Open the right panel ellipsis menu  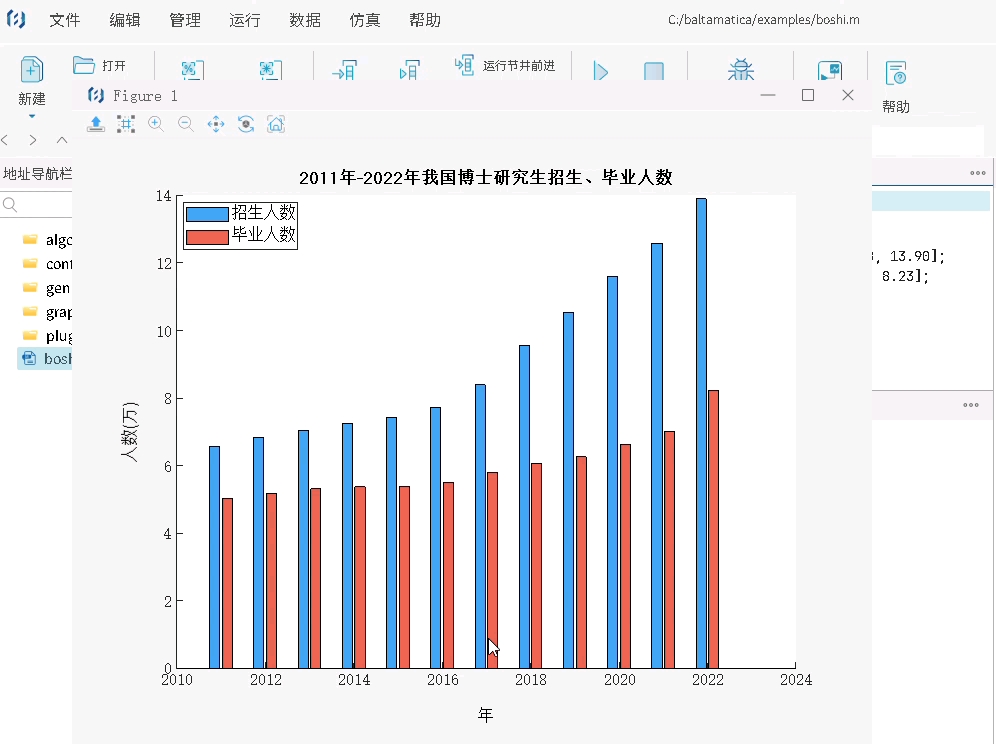[978, 172]
